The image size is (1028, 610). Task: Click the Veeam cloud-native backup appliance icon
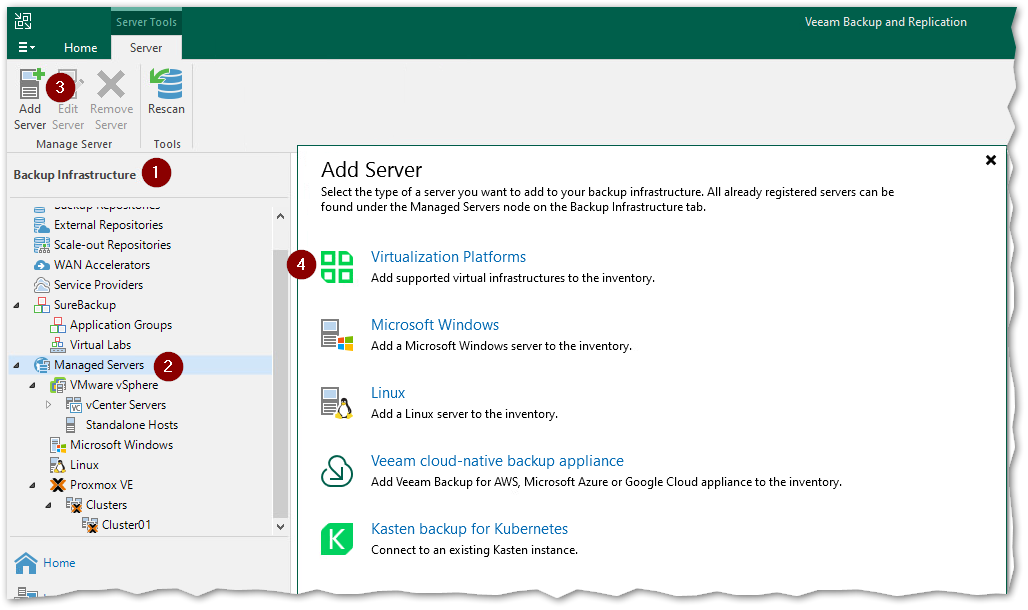(337, 471)
